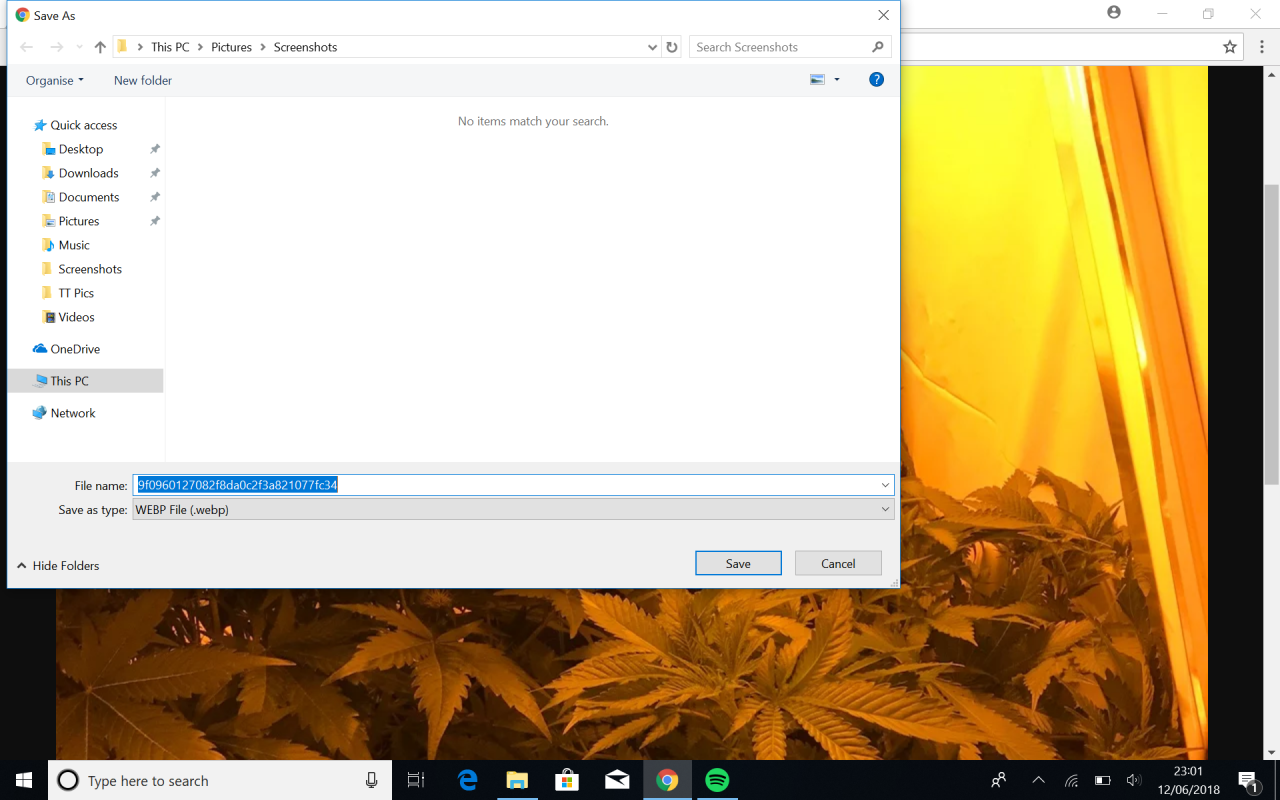The image size is (1280, 800).
Task: Open the Windows Start menu
Action: click(x=24, y=780)
